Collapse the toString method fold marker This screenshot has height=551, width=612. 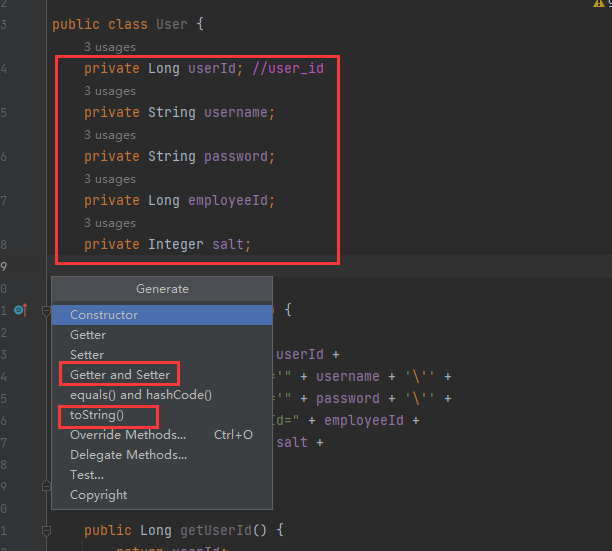46,311
